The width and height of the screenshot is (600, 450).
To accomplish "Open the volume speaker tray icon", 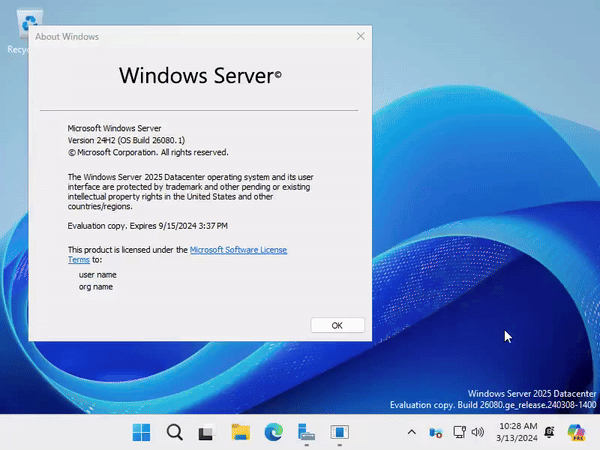I will [478, 432].
